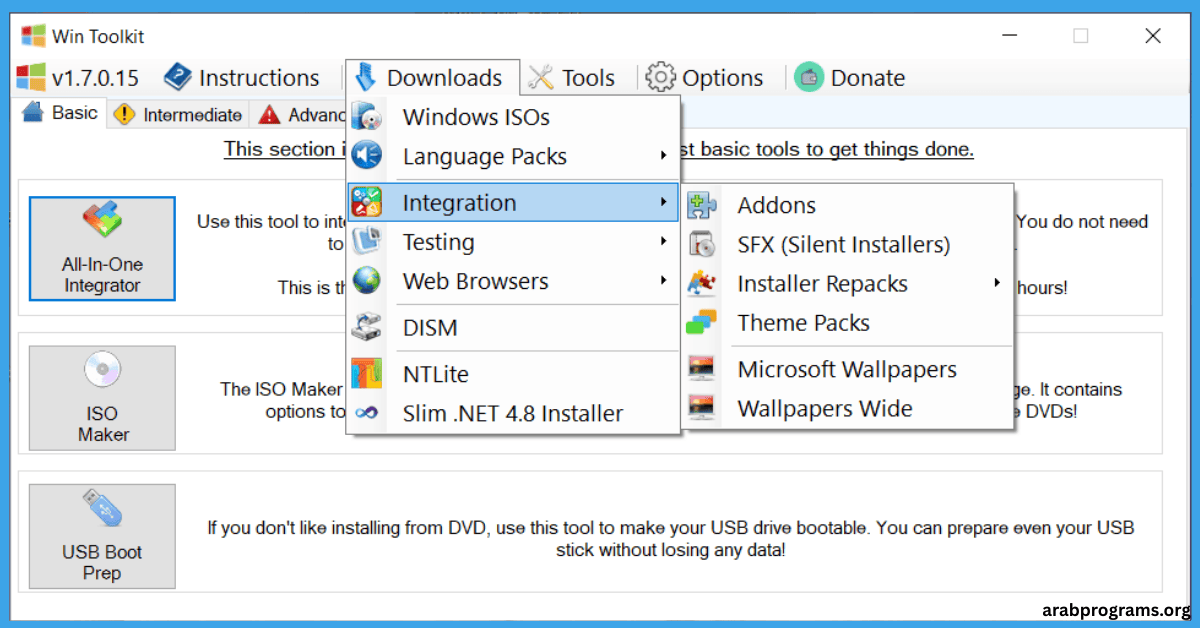Viewport: 1200px width, 628px height.
Task: Choose DISM menu entry
Action: point(514,327)
